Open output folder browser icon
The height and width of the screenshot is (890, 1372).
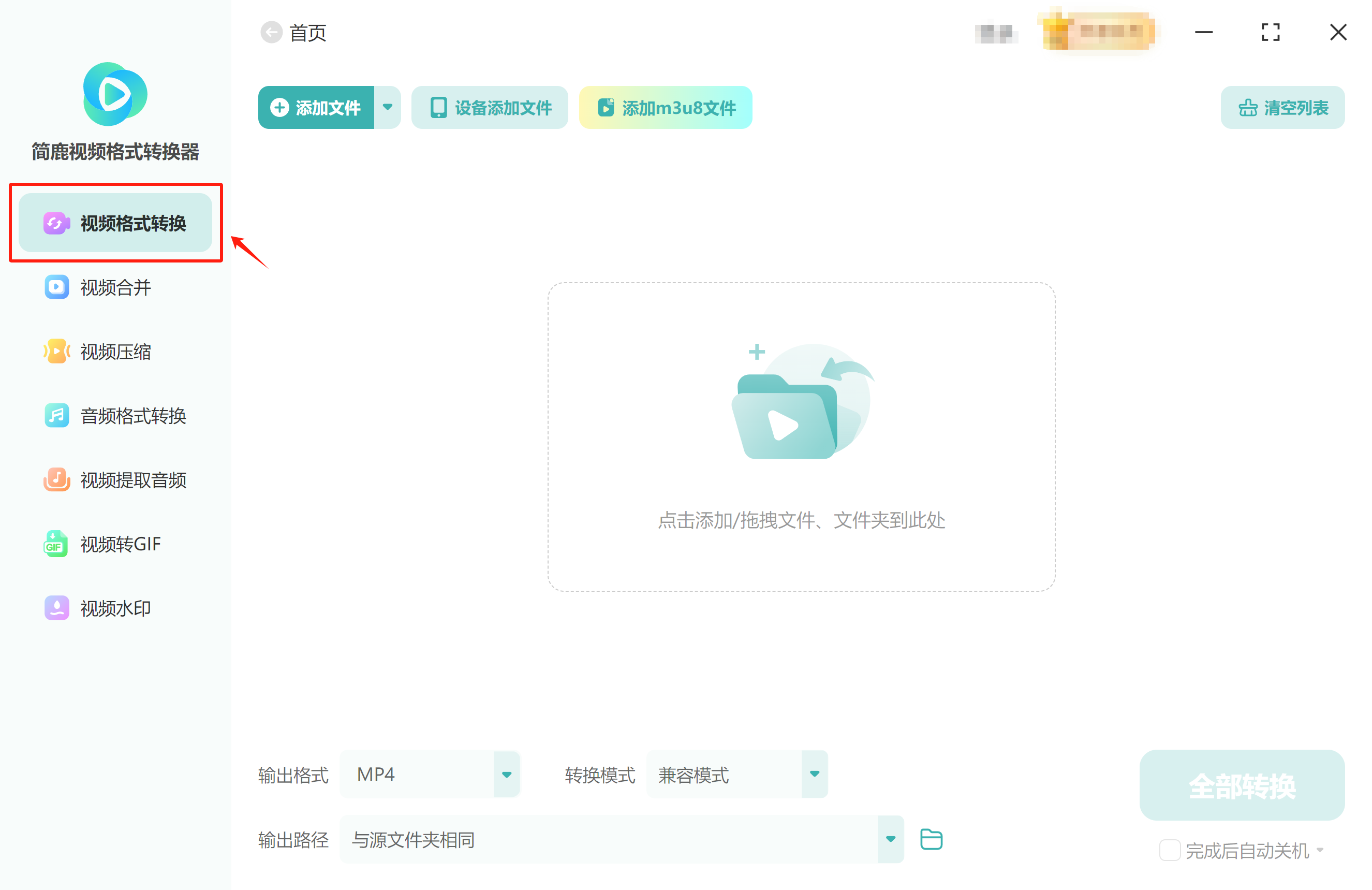pyautogui.click(x=931, y=839)
